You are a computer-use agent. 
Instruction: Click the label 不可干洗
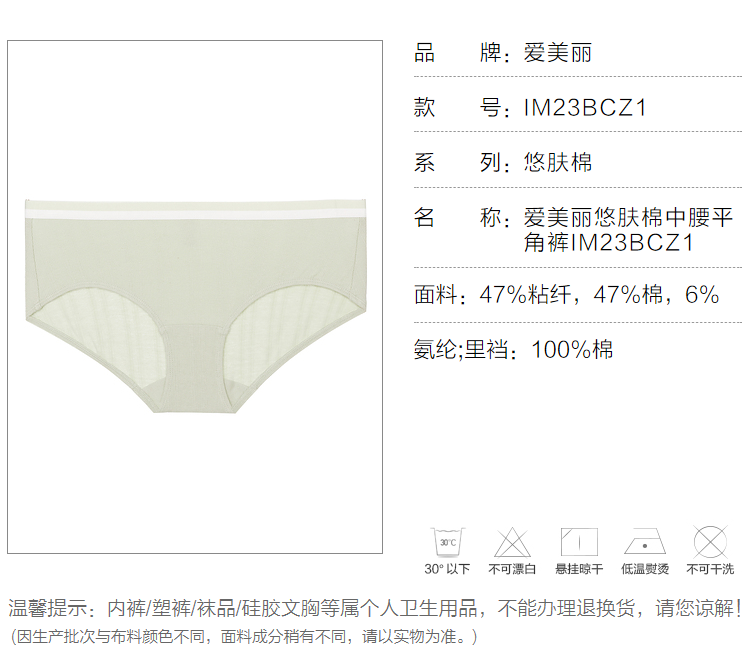tap(710, 569)
